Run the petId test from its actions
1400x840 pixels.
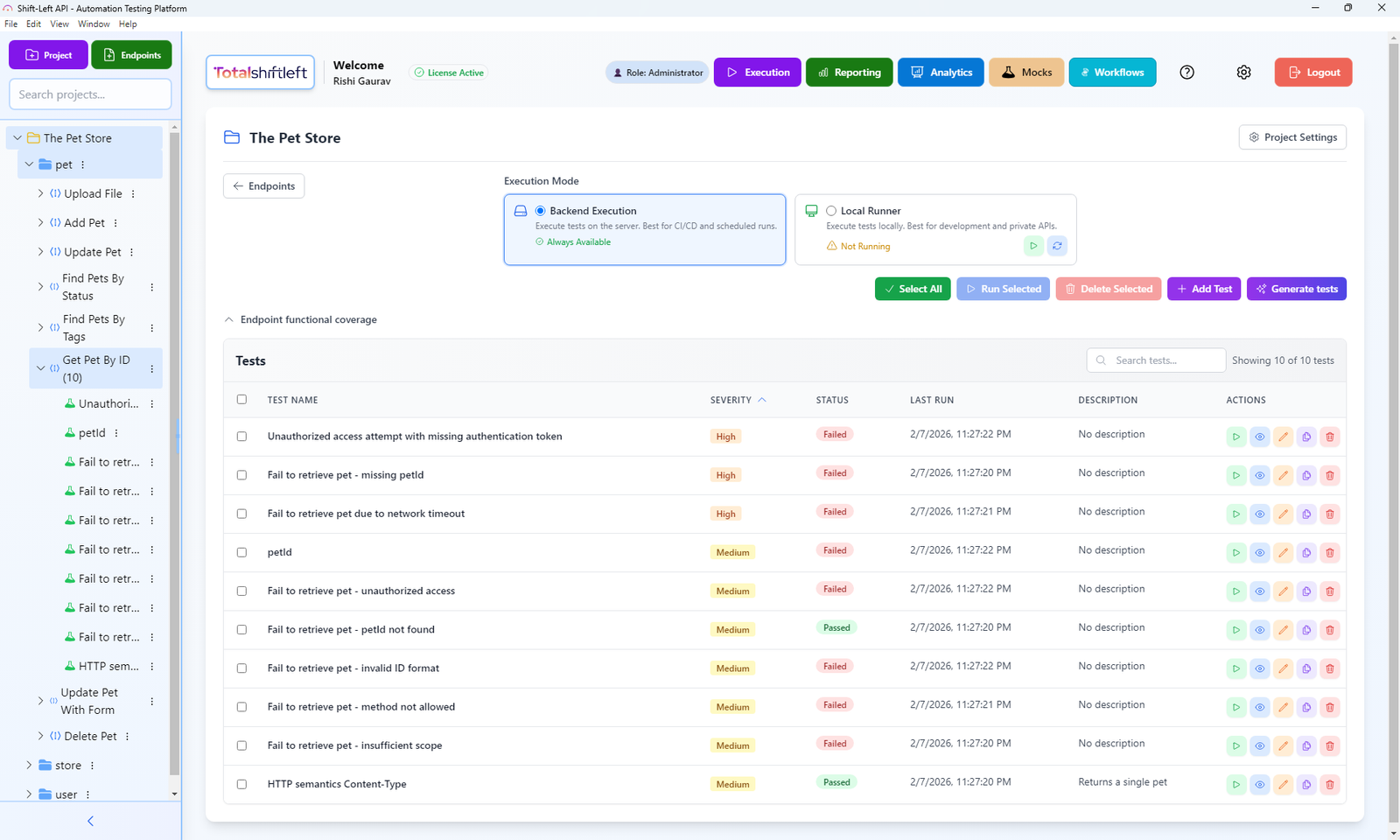(1236, 552)
